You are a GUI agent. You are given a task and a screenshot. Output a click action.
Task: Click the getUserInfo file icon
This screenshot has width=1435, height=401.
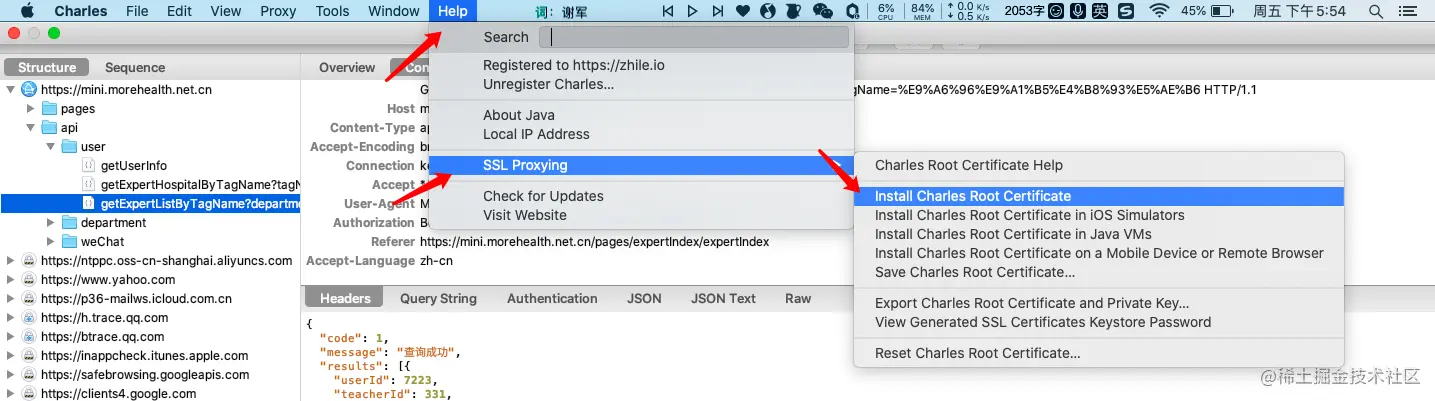coord(88,165)
